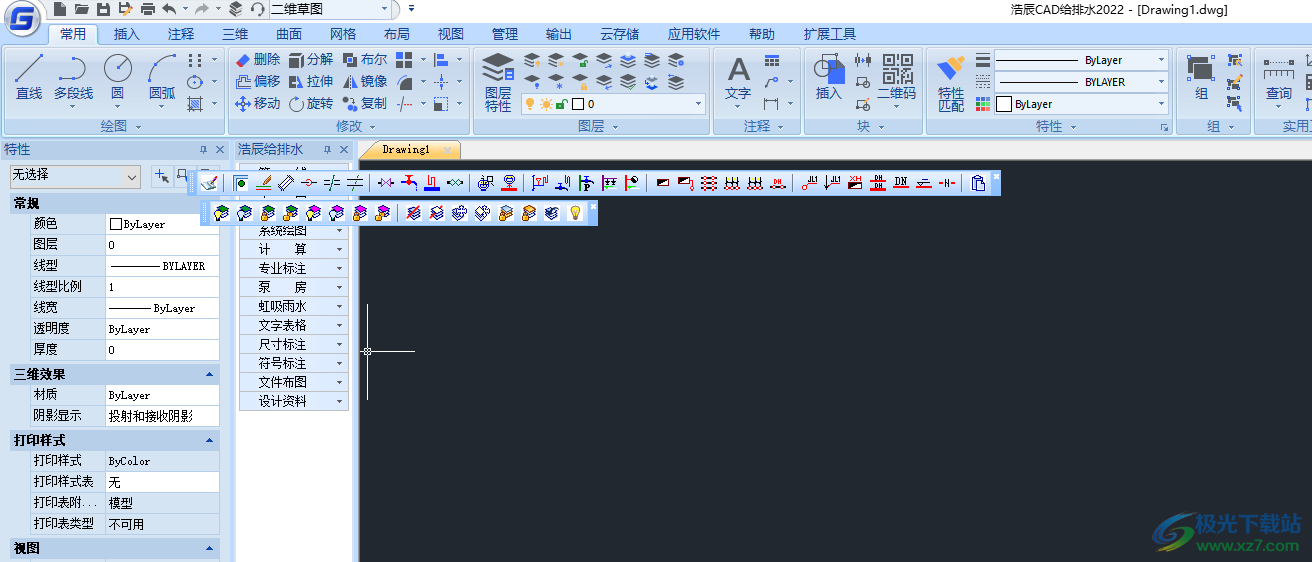Open the 专业标注 menu button
Viewport: 1312px width, 562px height.
(x=294, y=268)
